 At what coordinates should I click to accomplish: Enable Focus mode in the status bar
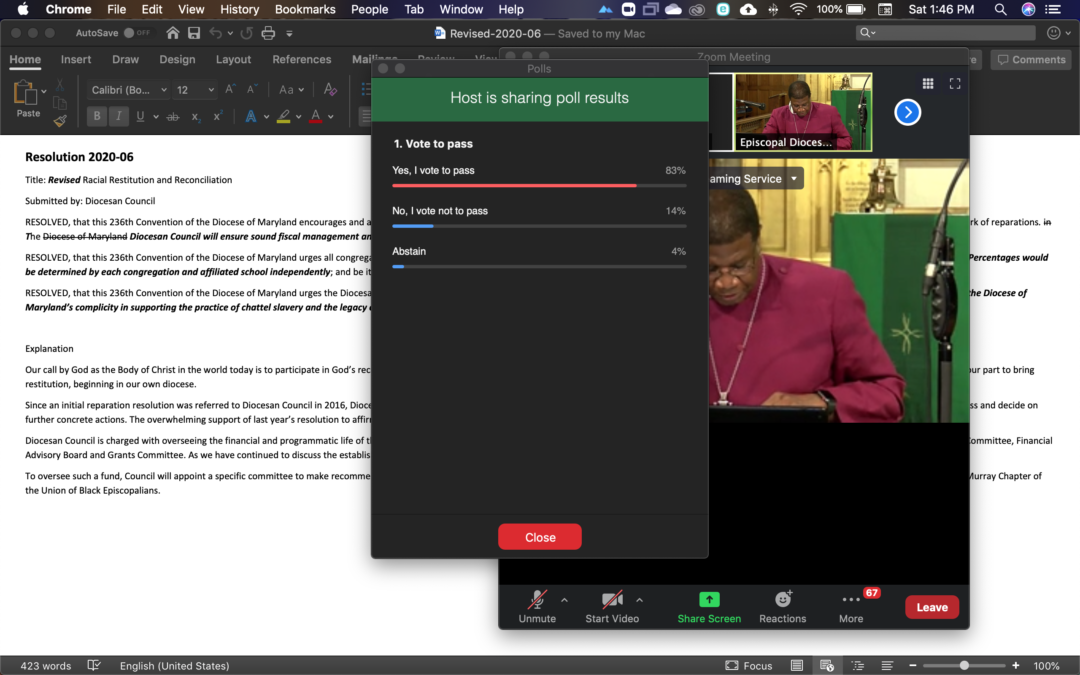click(749, 665)
